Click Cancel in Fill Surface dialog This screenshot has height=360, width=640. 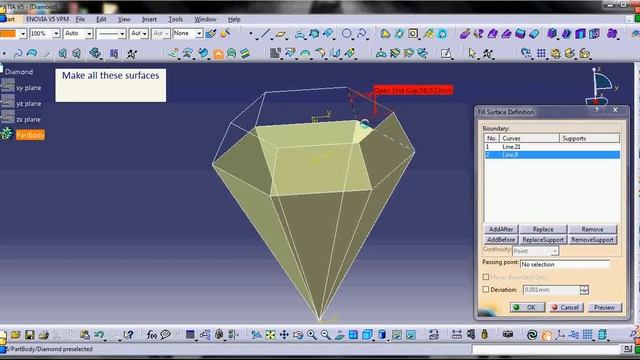click(566, 307)
